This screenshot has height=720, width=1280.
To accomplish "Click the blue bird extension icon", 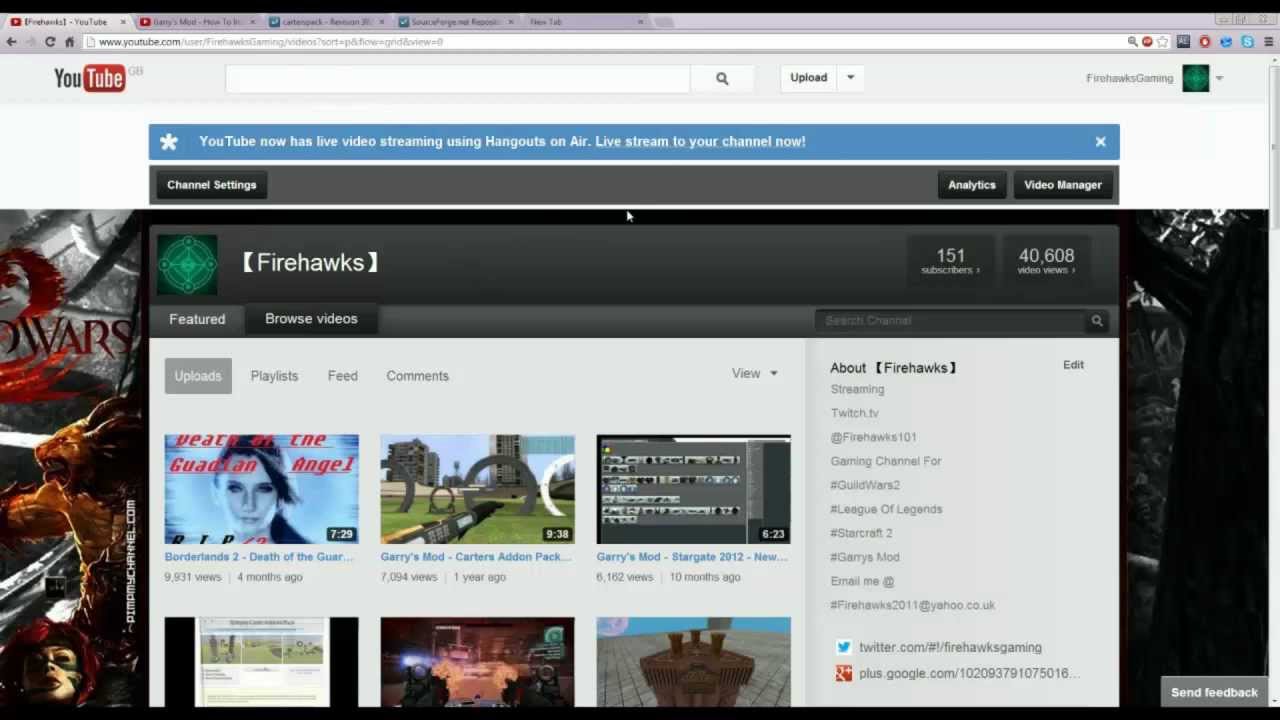I will [1226, 42].
